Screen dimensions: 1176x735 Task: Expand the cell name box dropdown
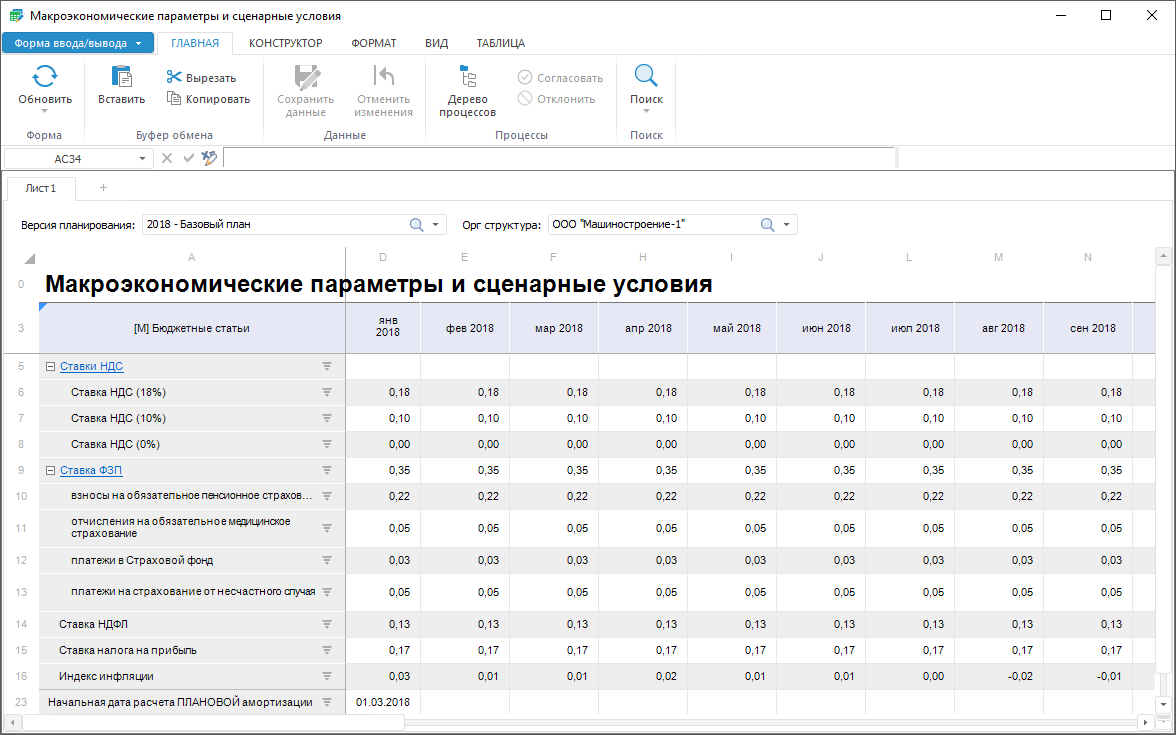pos(142,158)
